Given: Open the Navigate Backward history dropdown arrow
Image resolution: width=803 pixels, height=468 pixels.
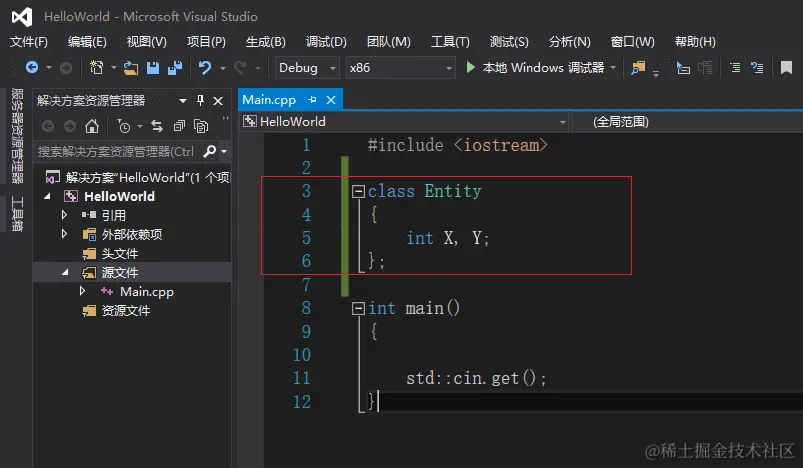Looking at the screenshot, I should pos(49,68).
